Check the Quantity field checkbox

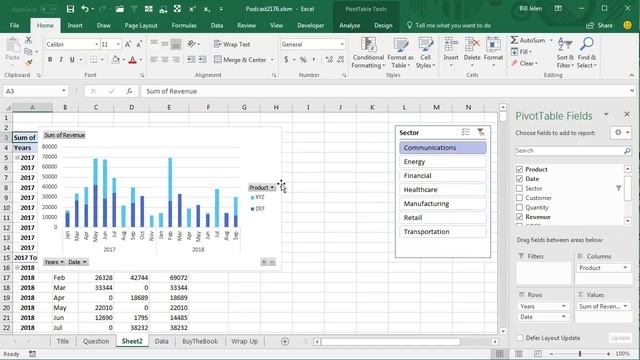(519, 207)
